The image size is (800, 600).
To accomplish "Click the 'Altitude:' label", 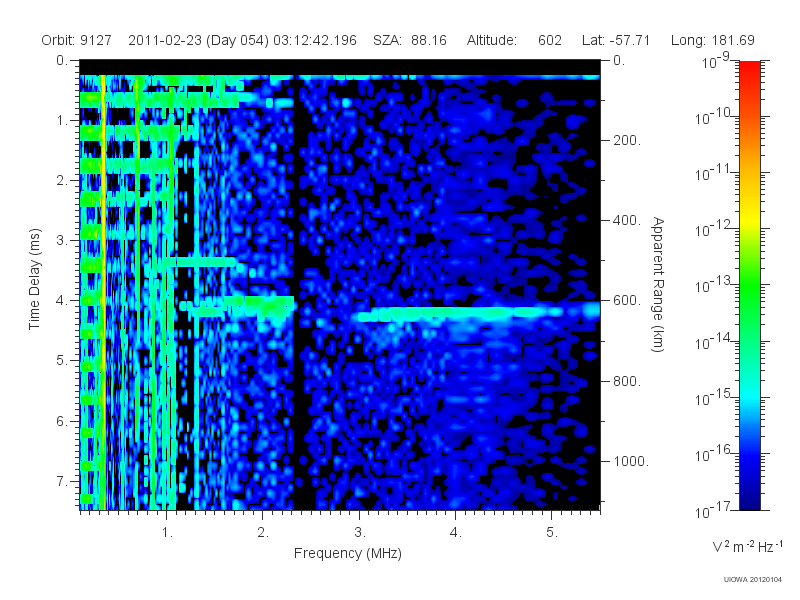I will tap(491, 40).
